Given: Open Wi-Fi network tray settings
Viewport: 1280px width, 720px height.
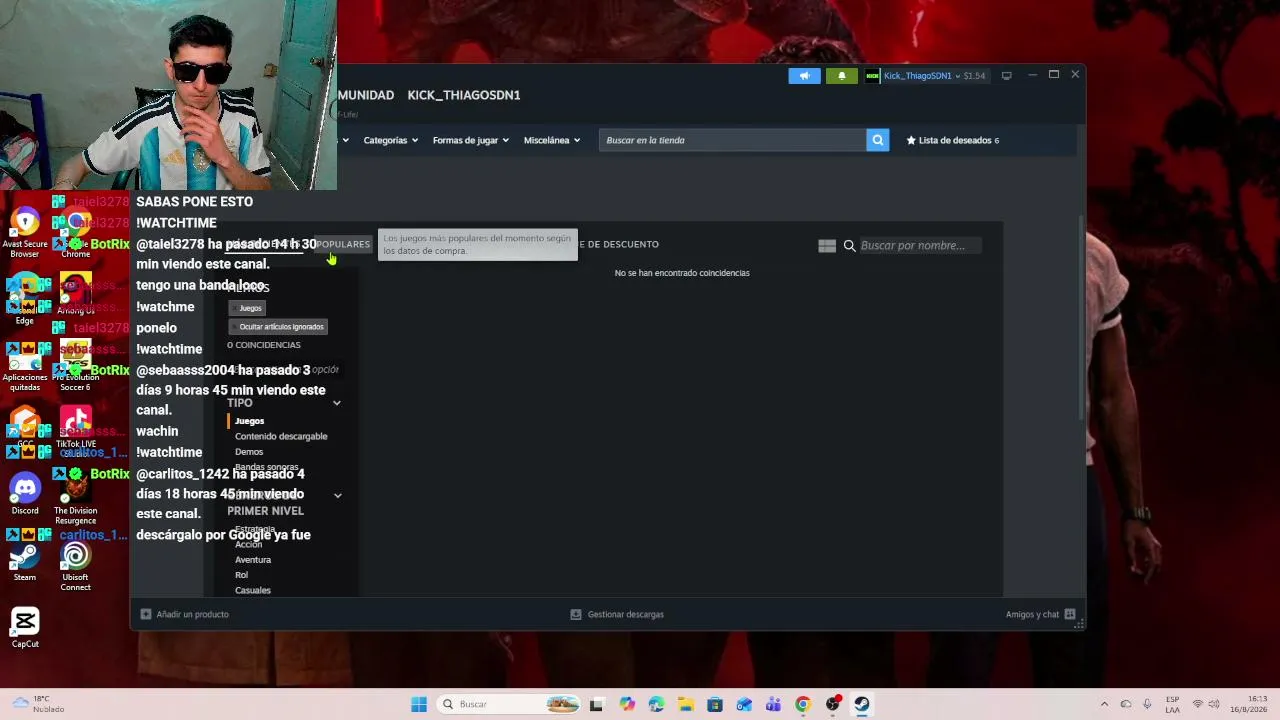Looking at the screenshot, I should pyautogui.click(x=1198, y=704).
